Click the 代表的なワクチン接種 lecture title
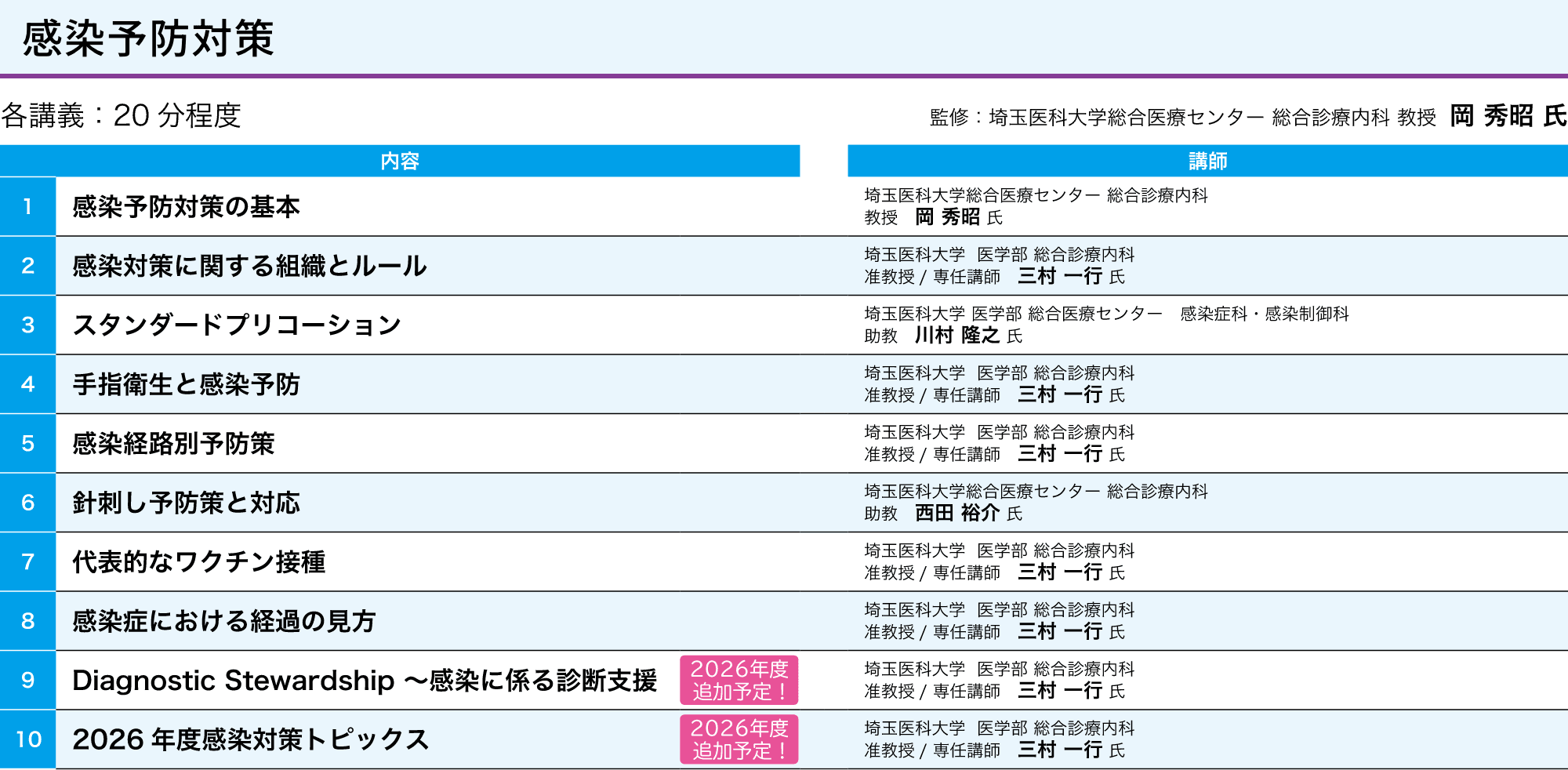Image resolution: width=1568 pixels, height=770 pixels. pyautogui.click(x=198, y=562)
